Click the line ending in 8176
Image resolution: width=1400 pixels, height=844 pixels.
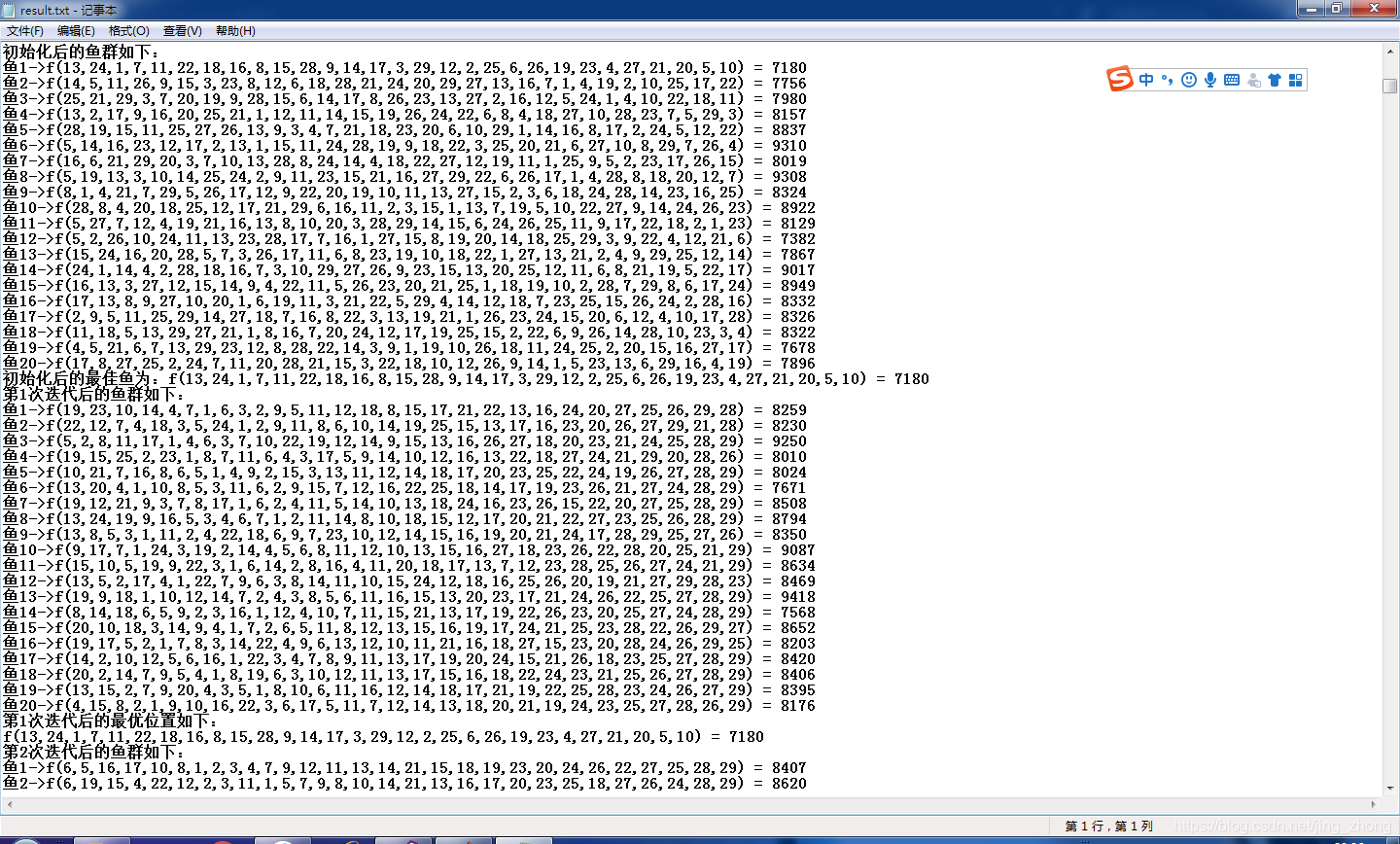pyautogui.click(x=409, y=706)
